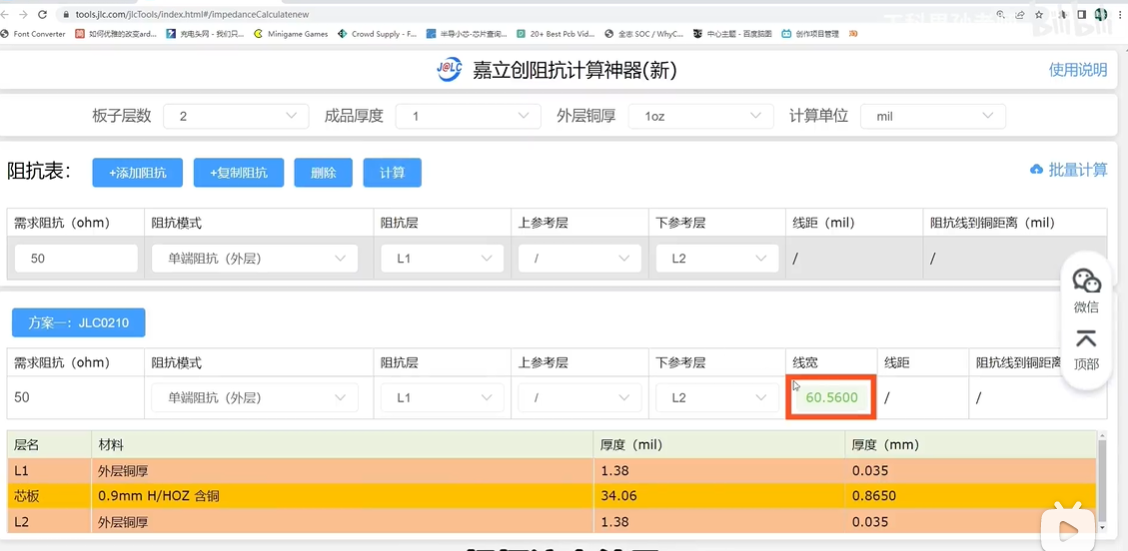Click the +复制阻抗 button

[x=238, y=173]
